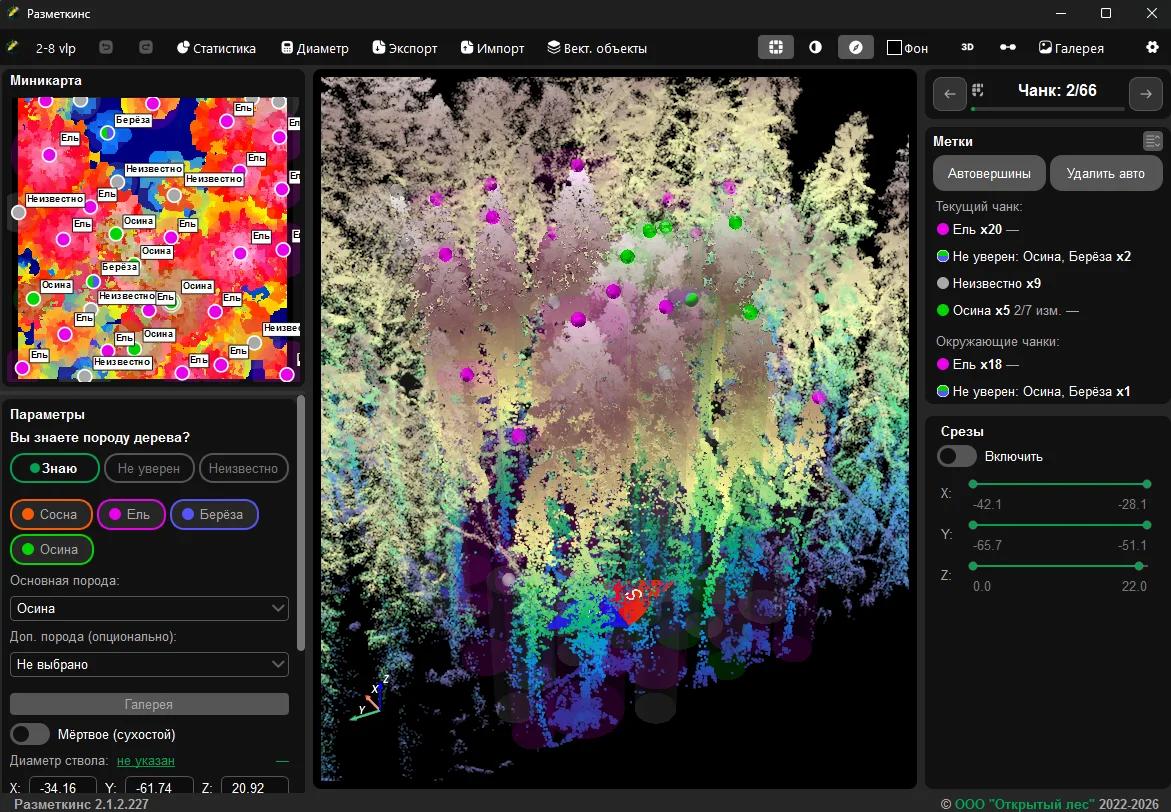This screenshot has height=812, width=1171.
Task: Expand the Основная порода dropdown
Action: coord(149,608)
